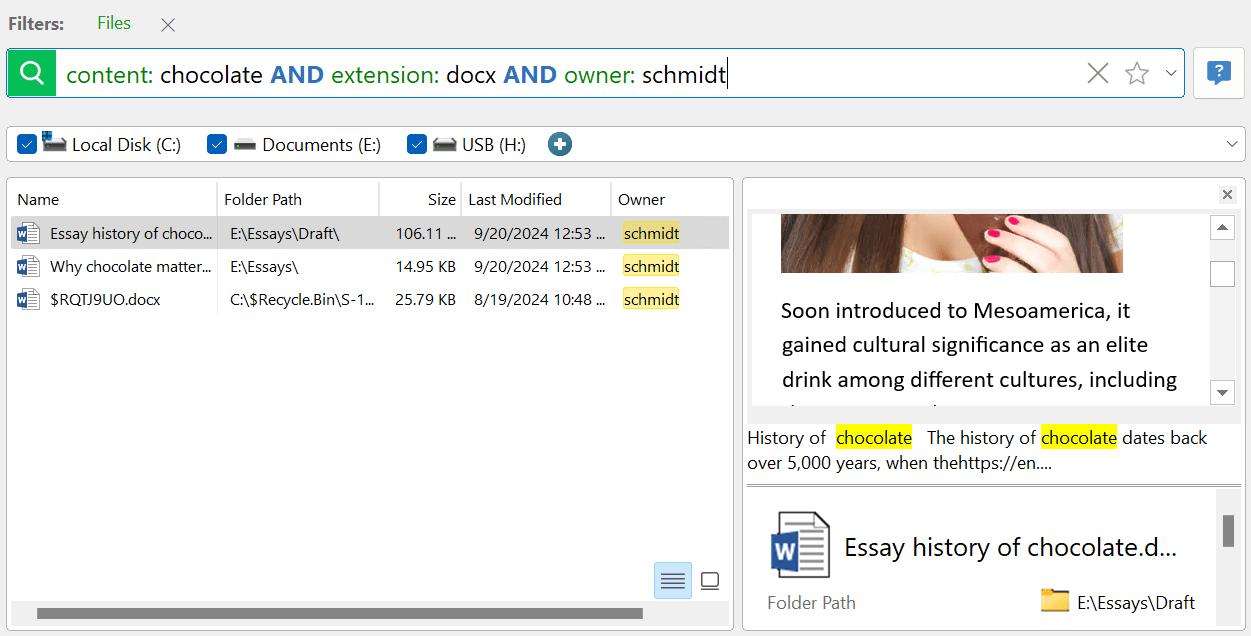Sort results by Last Modified column
Image resolution: width=1251 pixels, height=636 pixels.
(x=515, y=199)
